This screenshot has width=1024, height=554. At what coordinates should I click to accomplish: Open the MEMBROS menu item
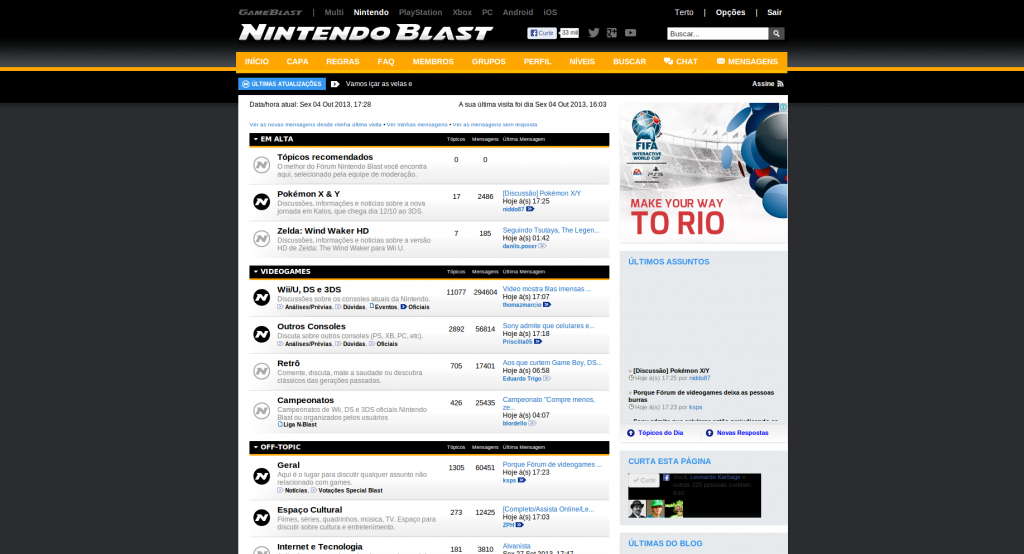433,61
